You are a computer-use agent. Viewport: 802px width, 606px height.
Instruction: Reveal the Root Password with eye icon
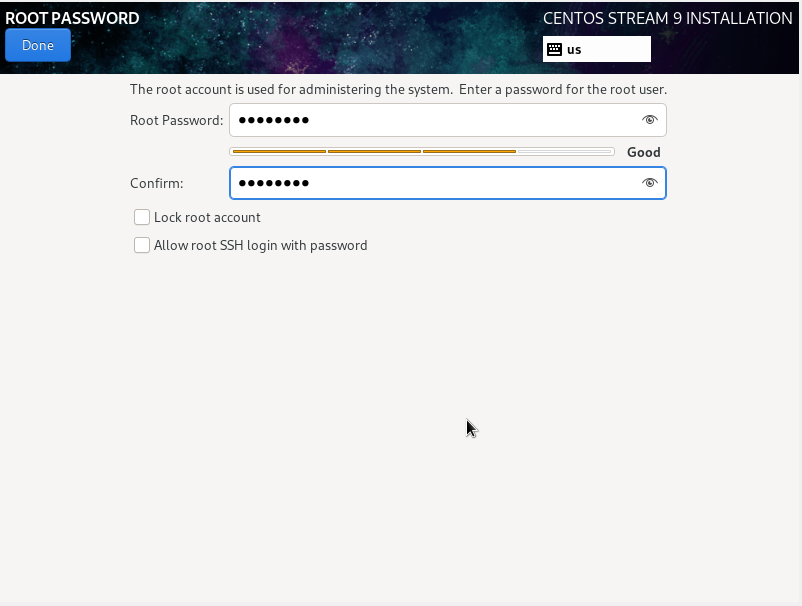(x=650, y=120)
